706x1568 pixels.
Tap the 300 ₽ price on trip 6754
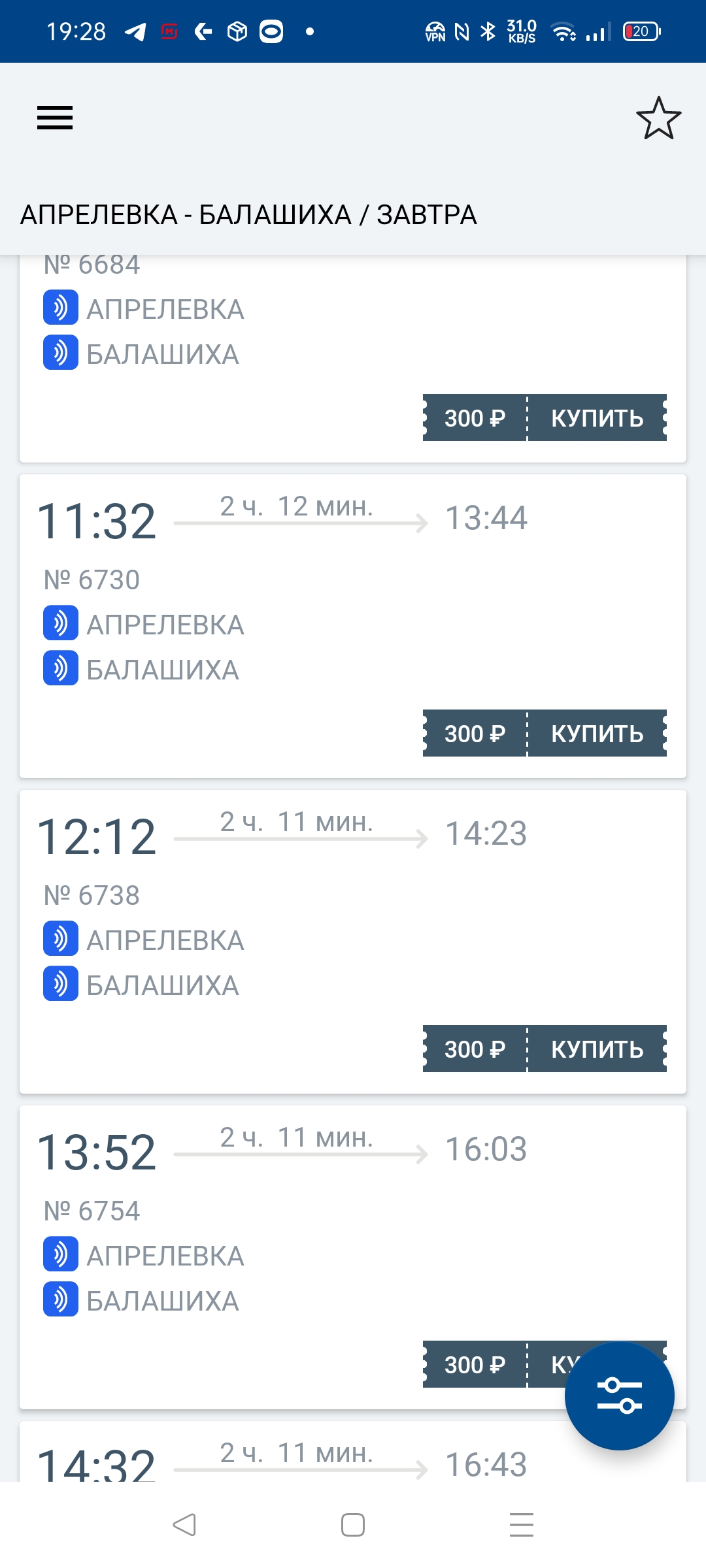475,1365
